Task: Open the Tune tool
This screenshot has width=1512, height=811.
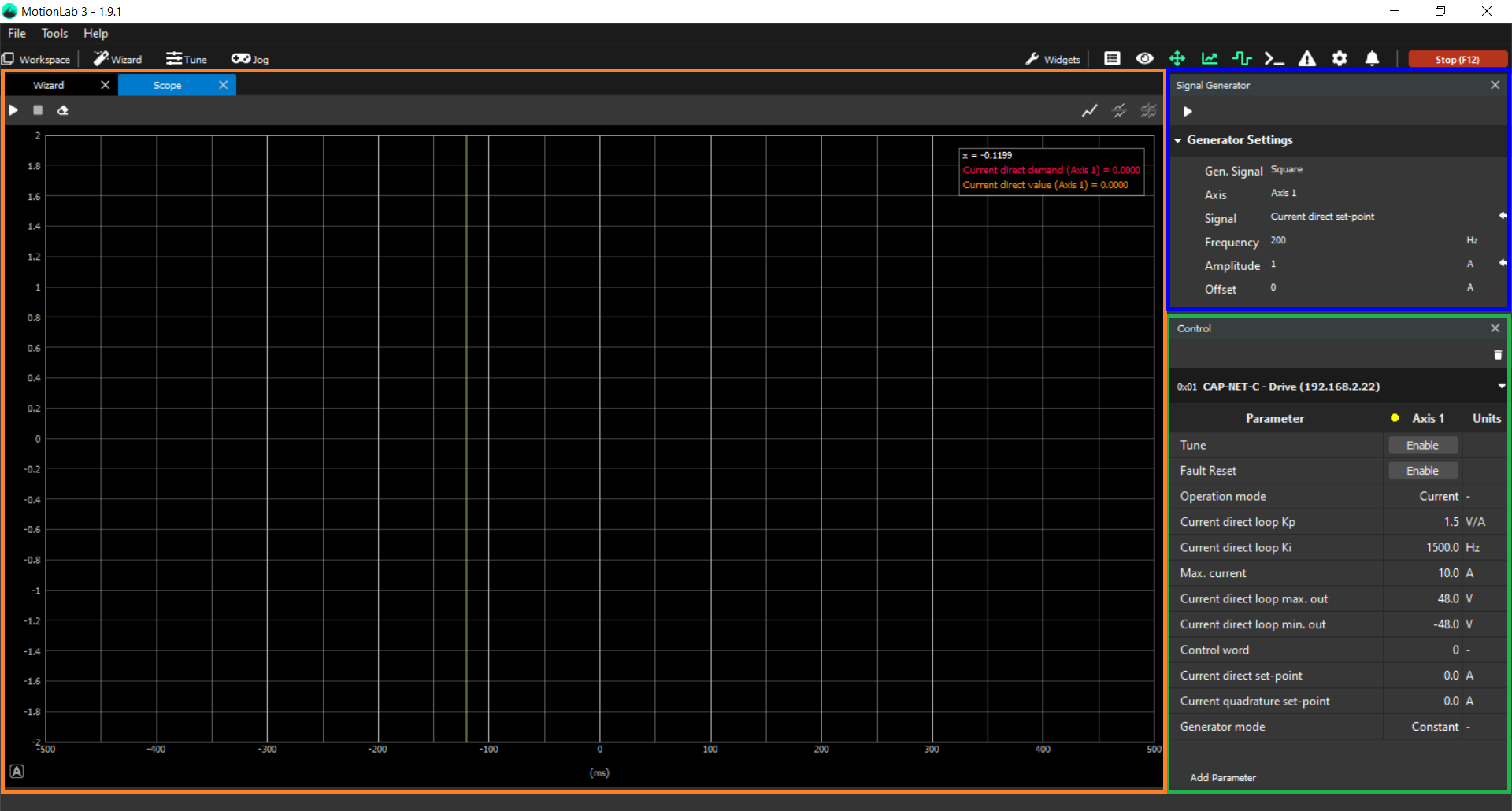Action: point(187,59)
